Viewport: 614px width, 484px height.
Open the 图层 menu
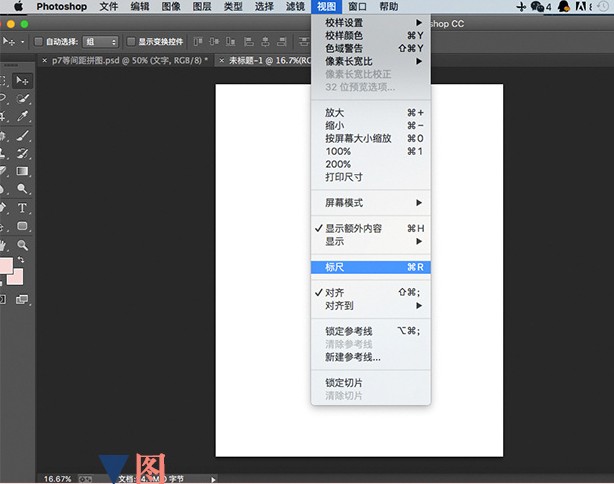(x=202, y=6)
